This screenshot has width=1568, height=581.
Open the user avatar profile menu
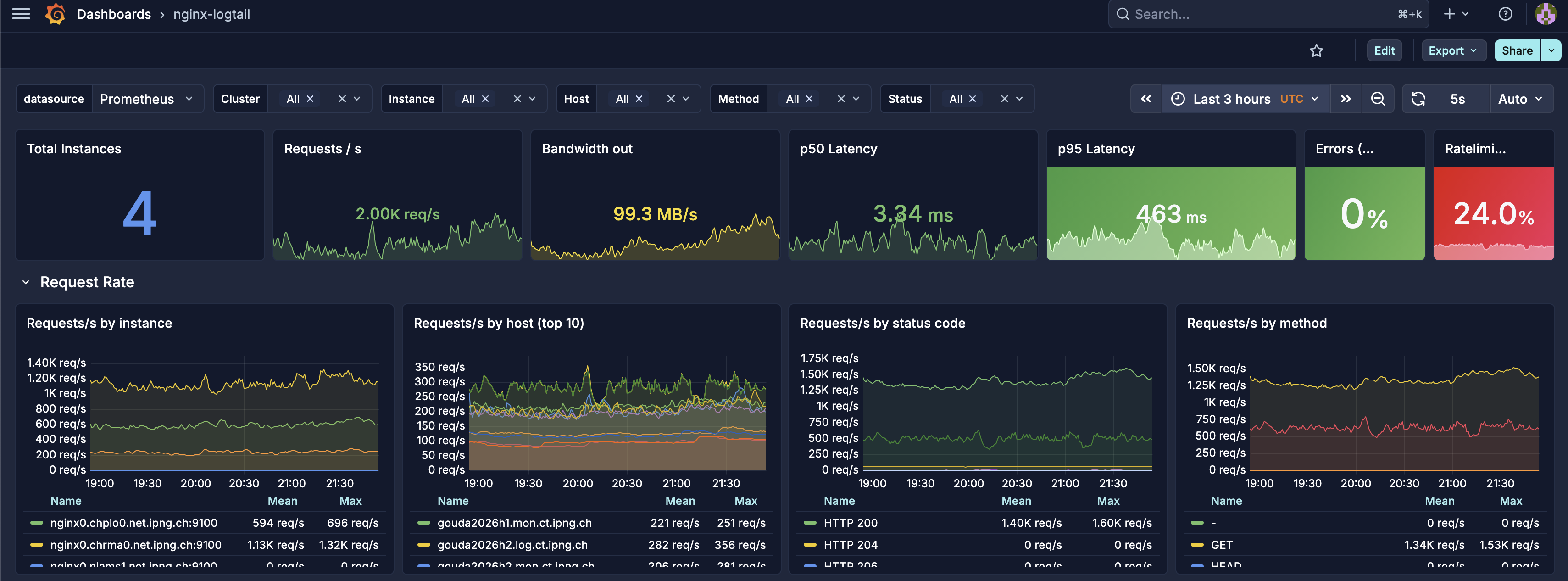1545,14
